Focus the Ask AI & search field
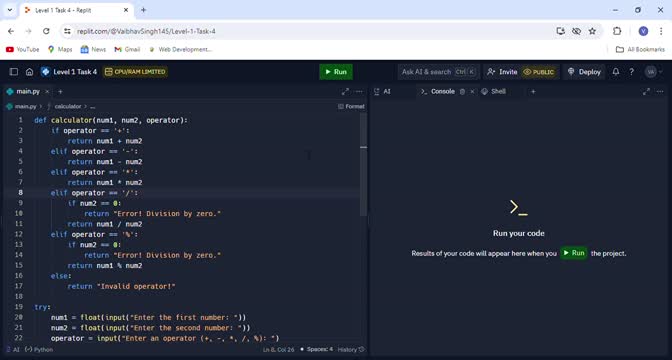This screenshot has height=360, width=672. (438, 72)
